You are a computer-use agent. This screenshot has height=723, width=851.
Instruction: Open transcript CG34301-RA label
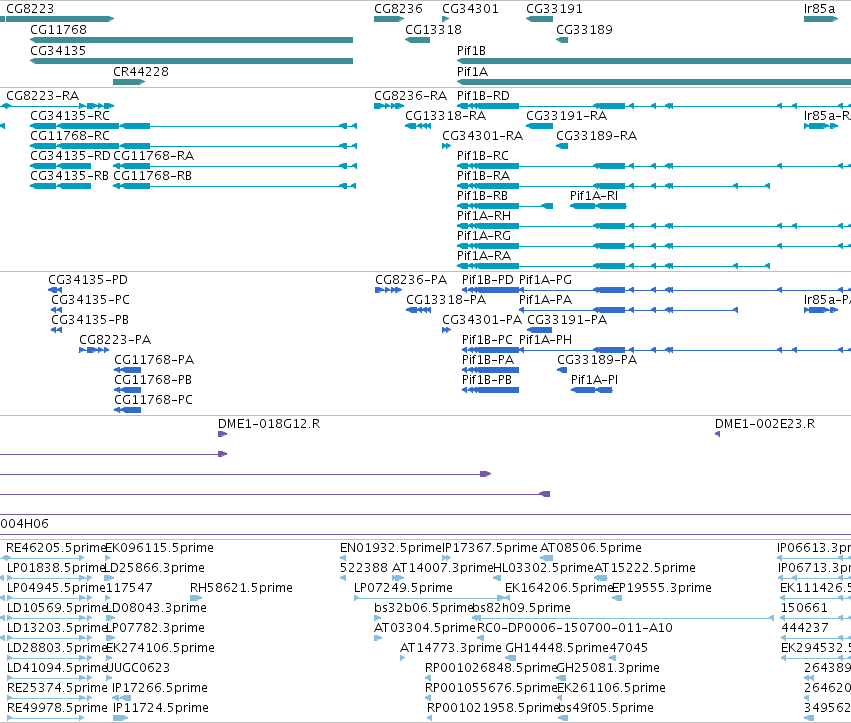482,136
